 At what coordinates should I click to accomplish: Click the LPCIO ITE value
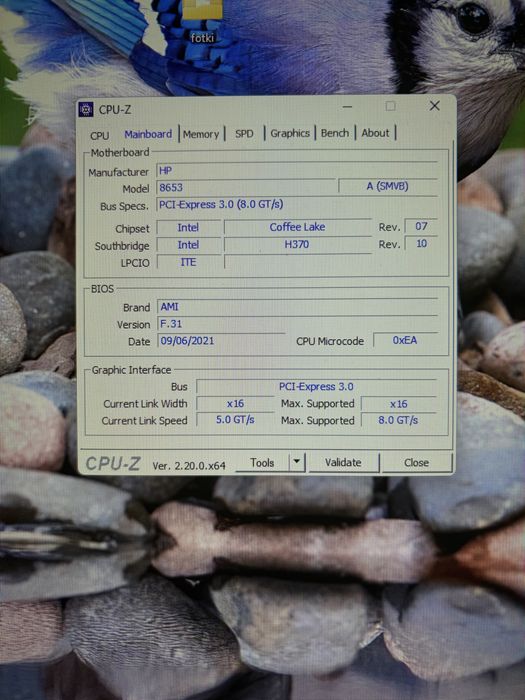(188, 262)
